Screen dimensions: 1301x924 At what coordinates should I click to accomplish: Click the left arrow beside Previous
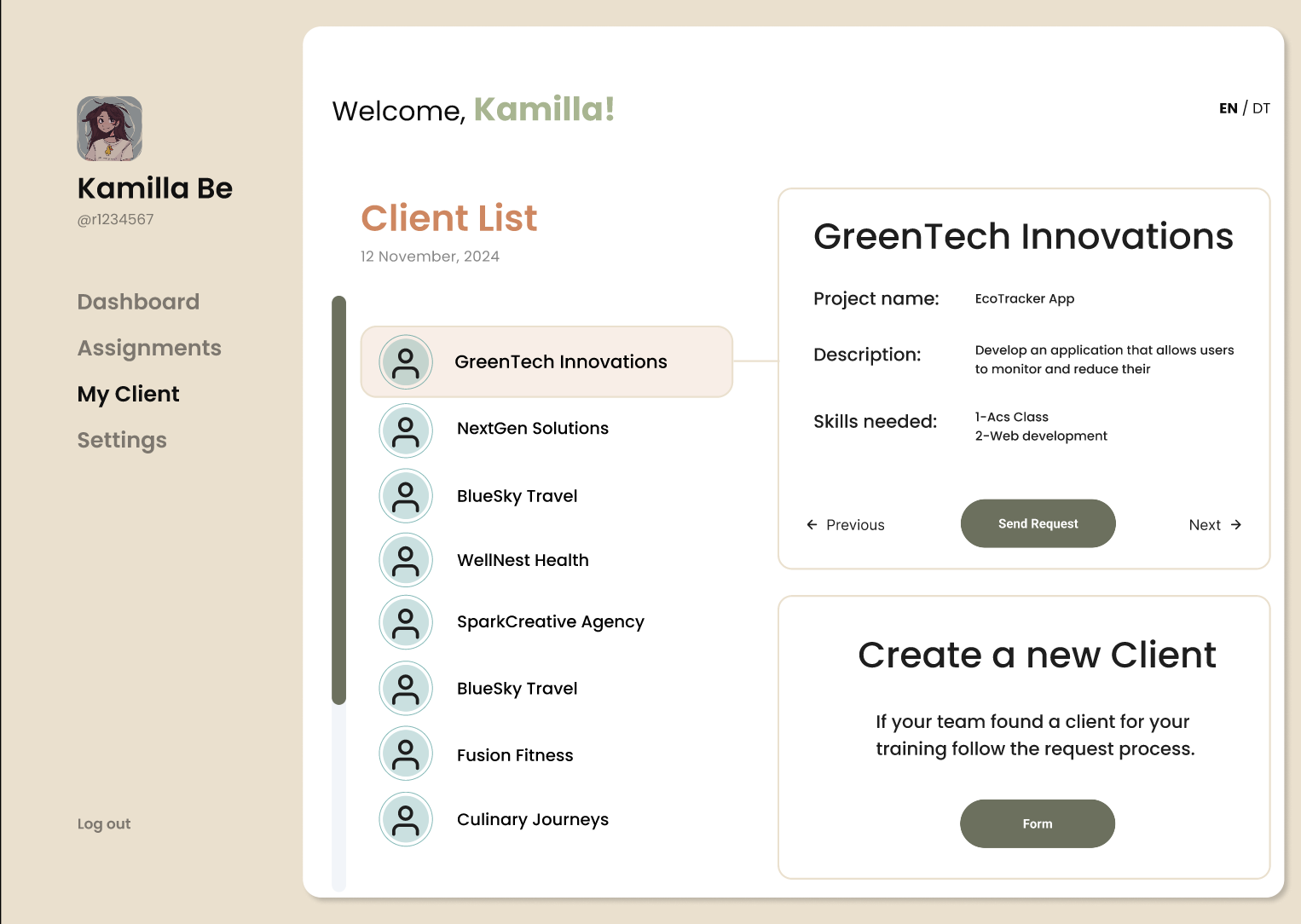click(x=812, y=524)
